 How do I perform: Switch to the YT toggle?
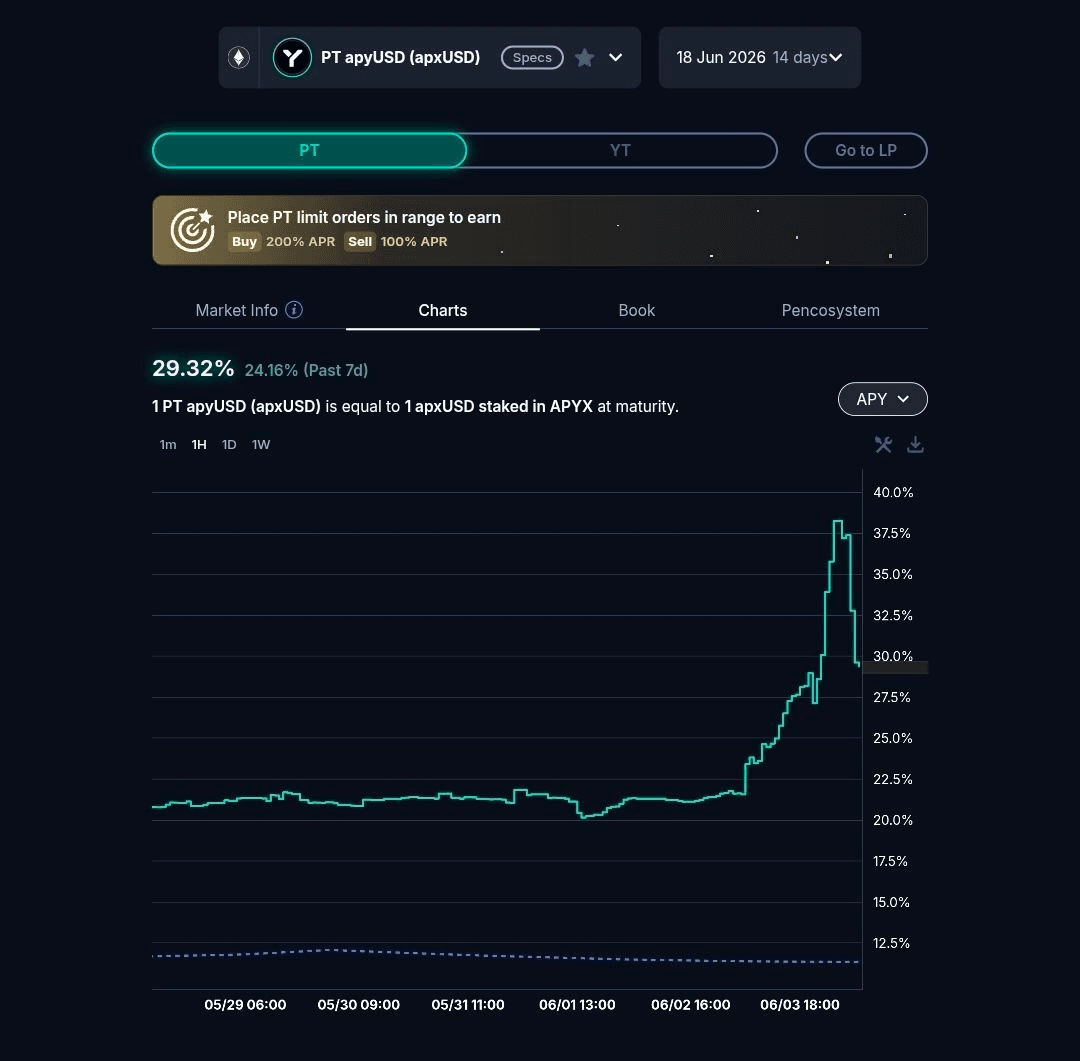pyautogui.click(x=620, y=150)
